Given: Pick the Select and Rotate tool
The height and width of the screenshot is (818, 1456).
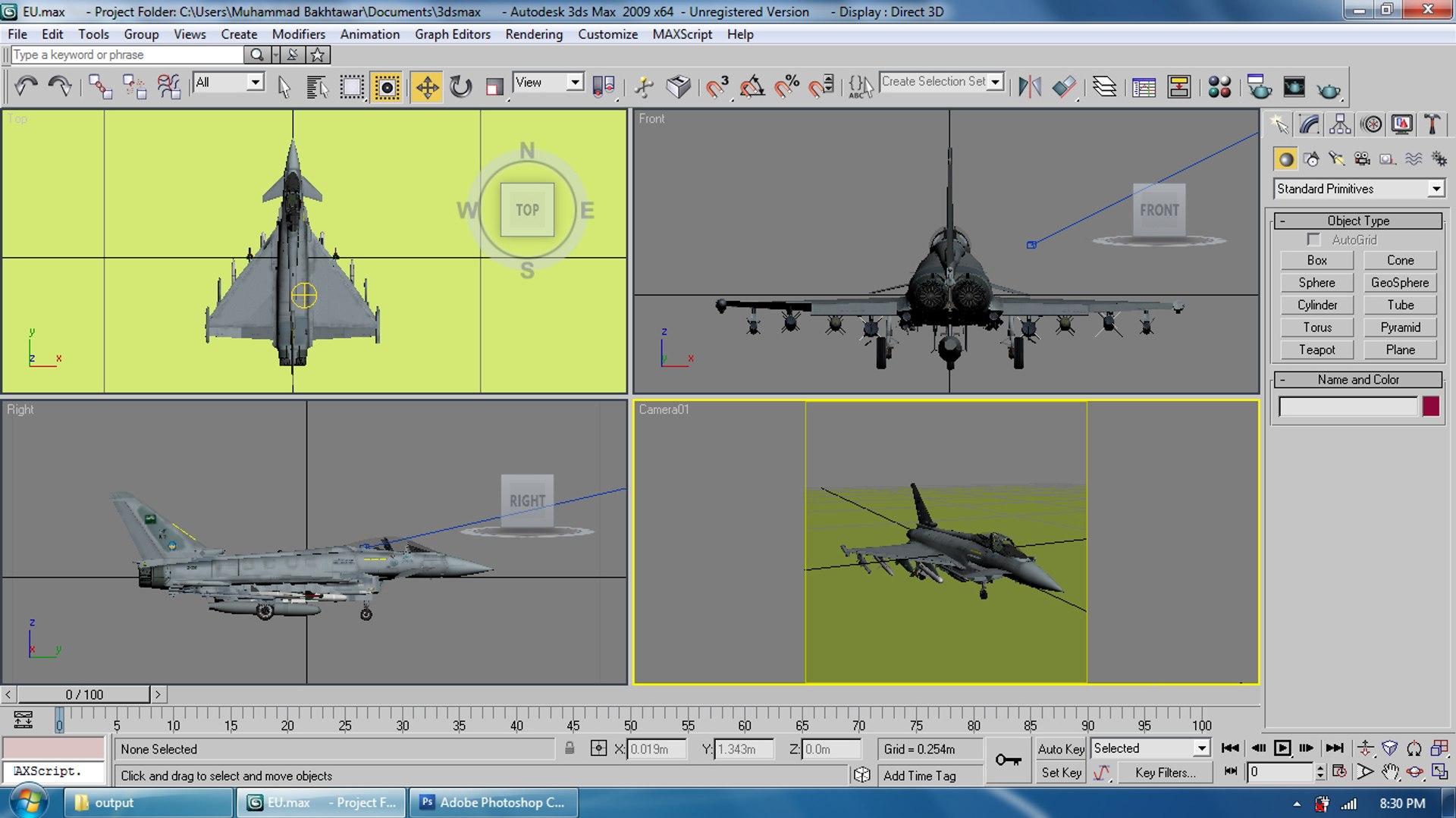Looking at the screenshot, I should 460,86.
